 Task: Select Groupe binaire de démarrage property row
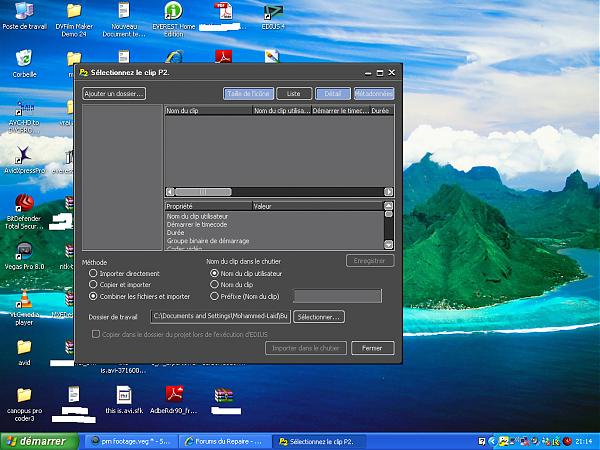(274, 241)
